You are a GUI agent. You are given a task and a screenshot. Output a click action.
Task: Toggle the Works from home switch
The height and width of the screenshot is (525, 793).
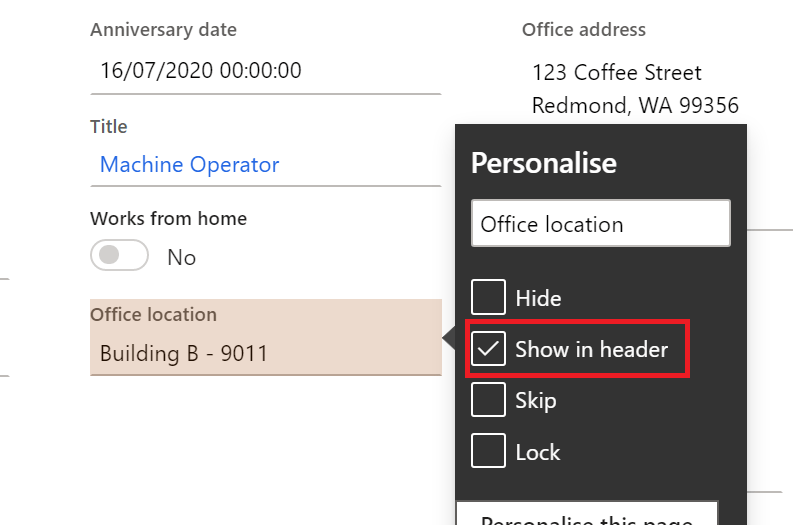click(119, 256)
